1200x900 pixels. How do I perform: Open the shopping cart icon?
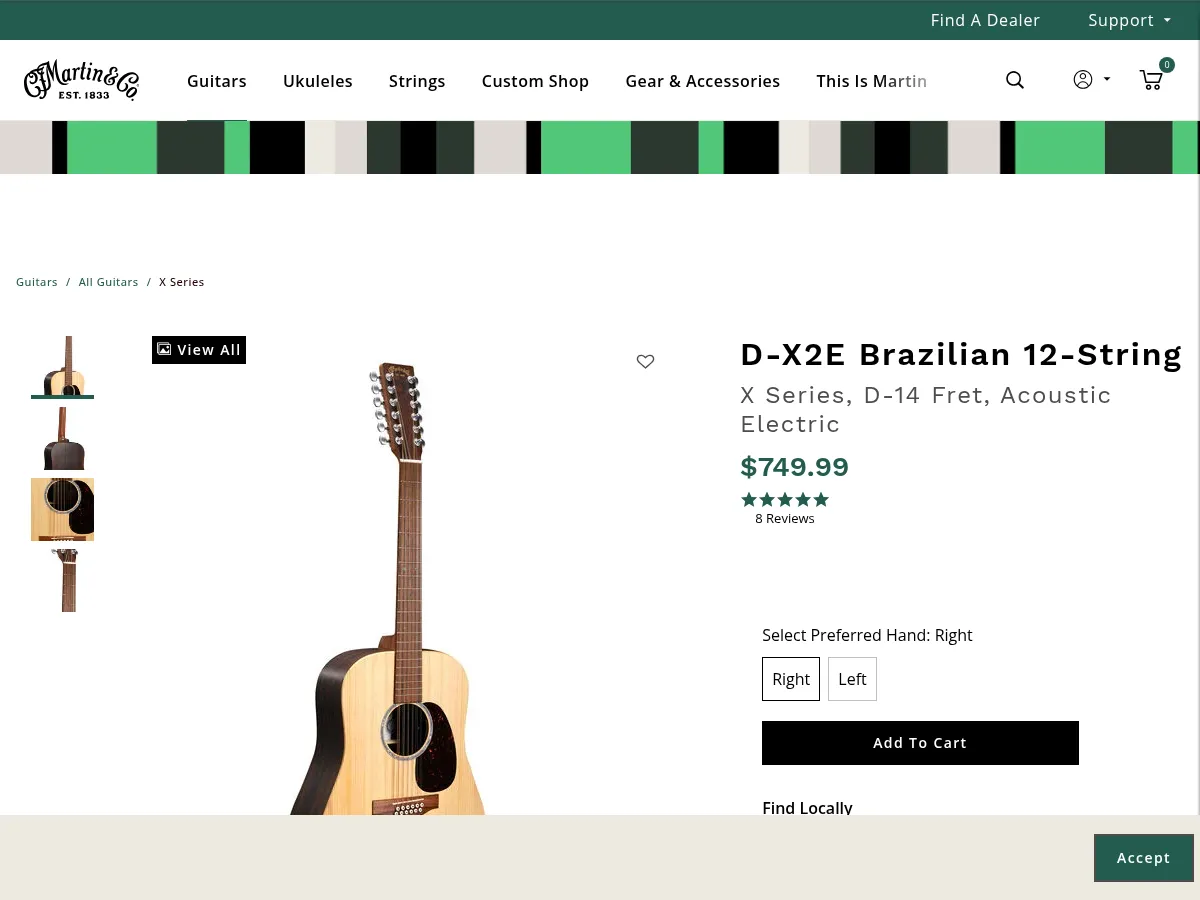point(1151,80)
